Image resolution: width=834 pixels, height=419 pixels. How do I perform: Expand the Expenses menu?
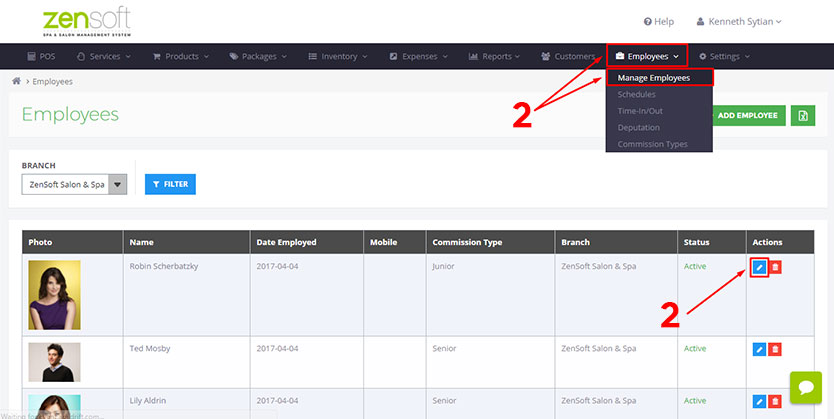(419, 56)
